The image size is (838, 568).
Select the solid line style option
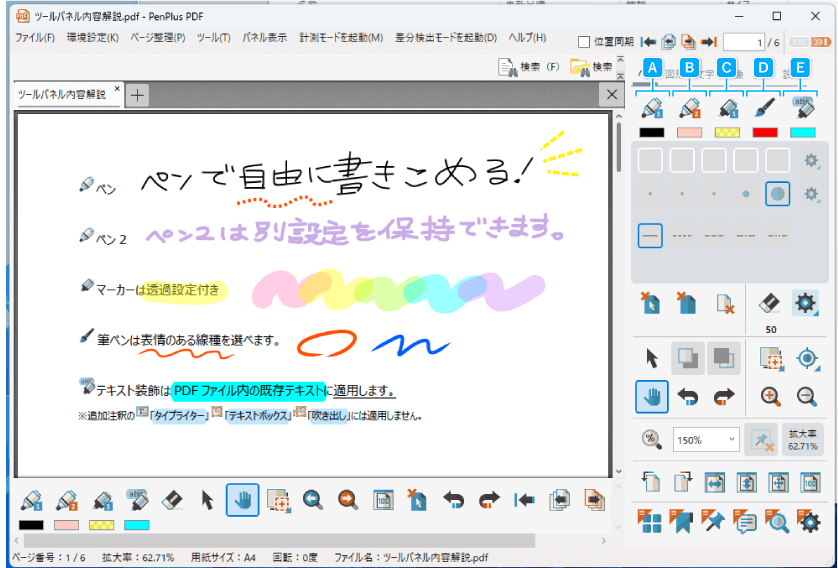pyautogui.click(x=651, y=236)
